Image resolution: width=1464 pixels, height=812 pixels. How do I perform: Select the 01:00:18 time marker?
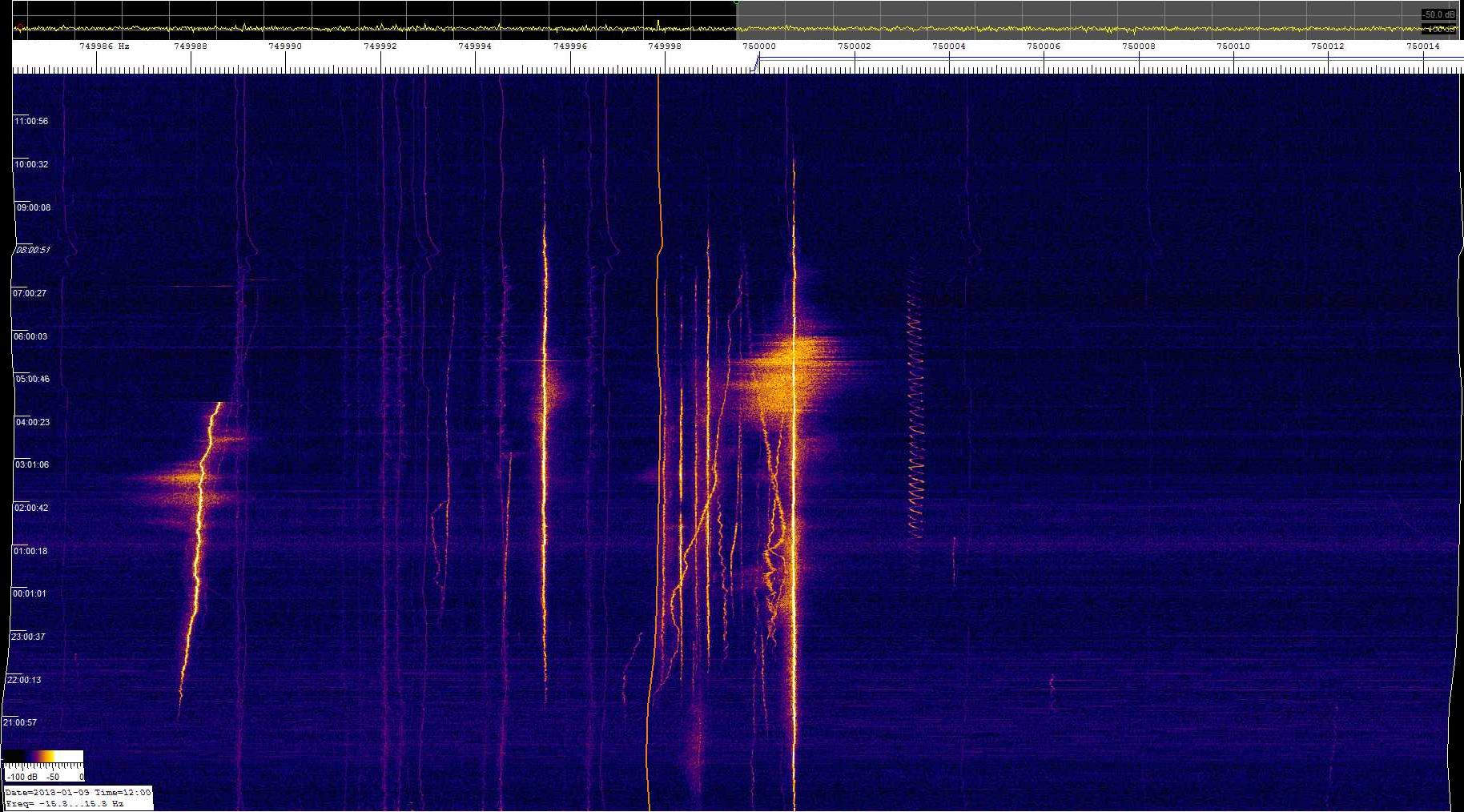pos(30,552)
